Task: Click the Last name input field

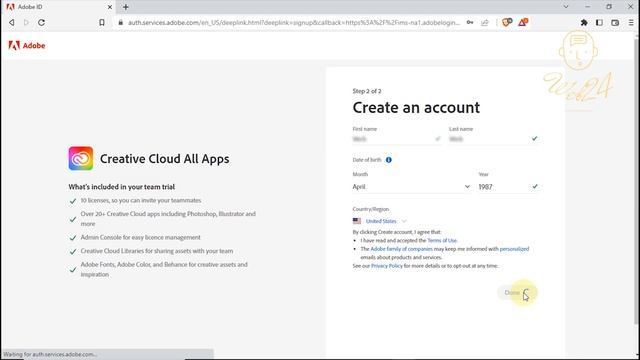Action: (x=493, y=139)
